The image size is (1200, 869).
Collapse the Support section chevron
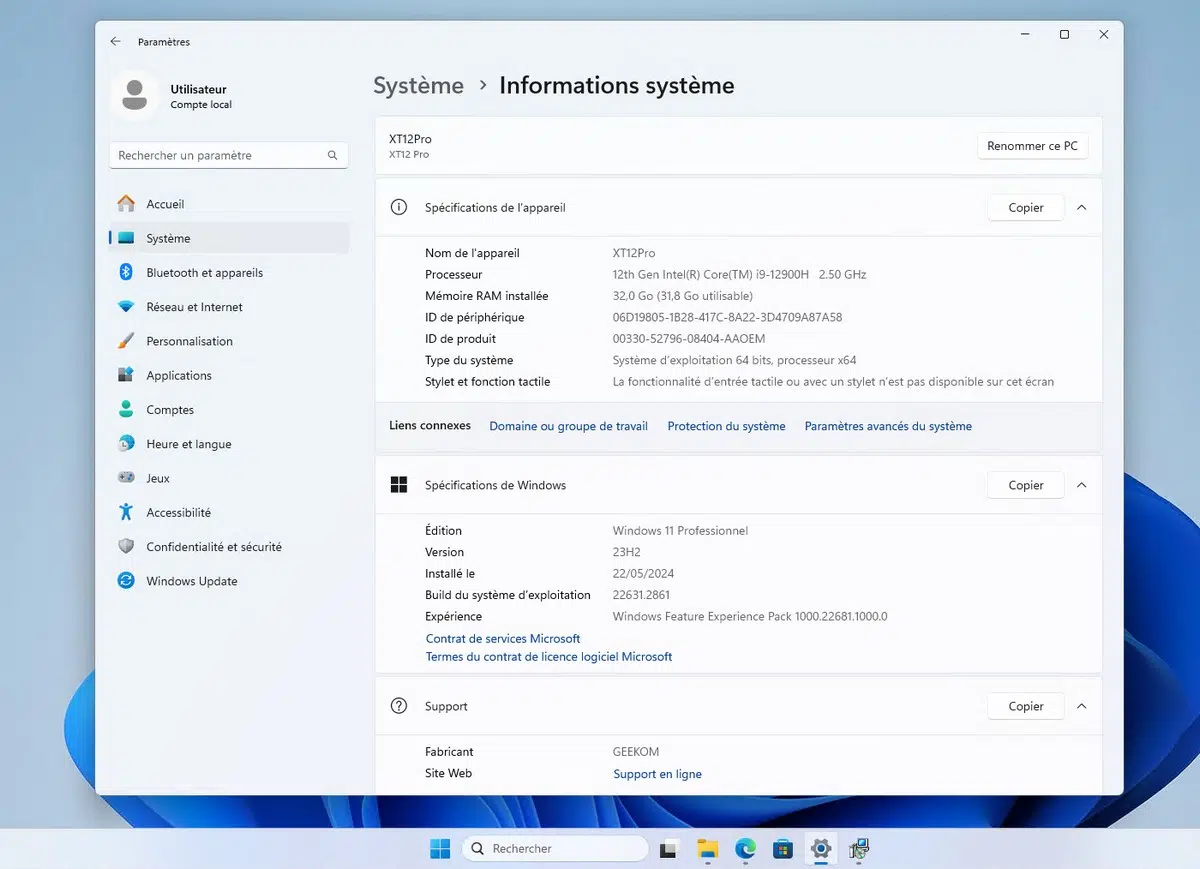1081,706
